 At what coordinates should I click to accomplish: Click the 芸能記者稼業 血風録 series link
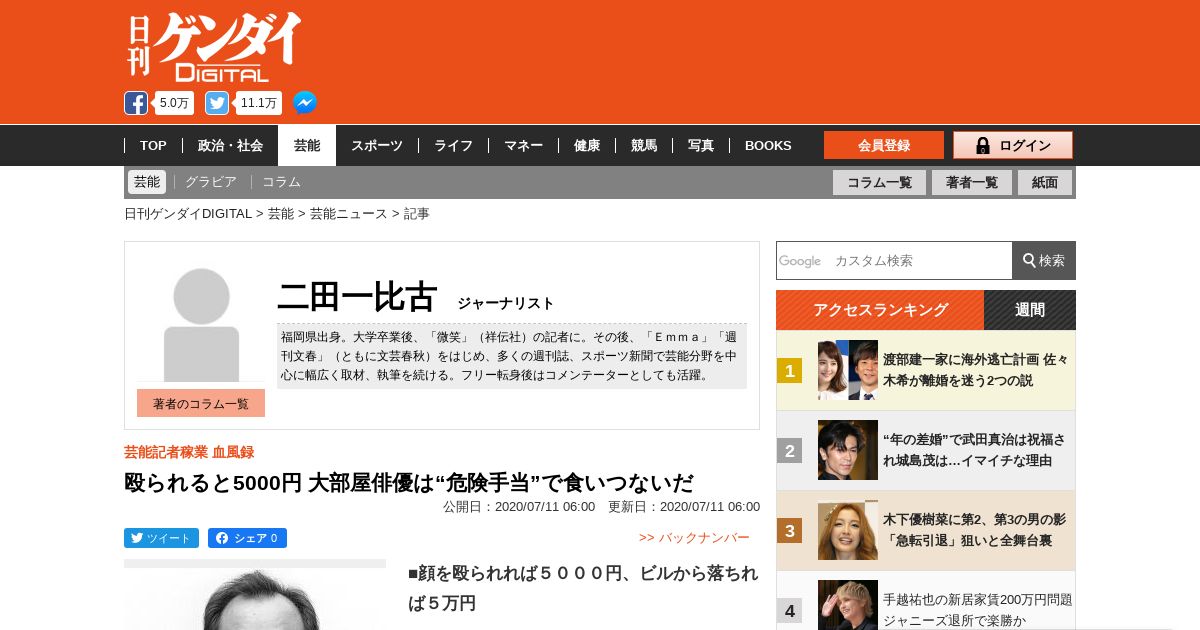point(189,452)
